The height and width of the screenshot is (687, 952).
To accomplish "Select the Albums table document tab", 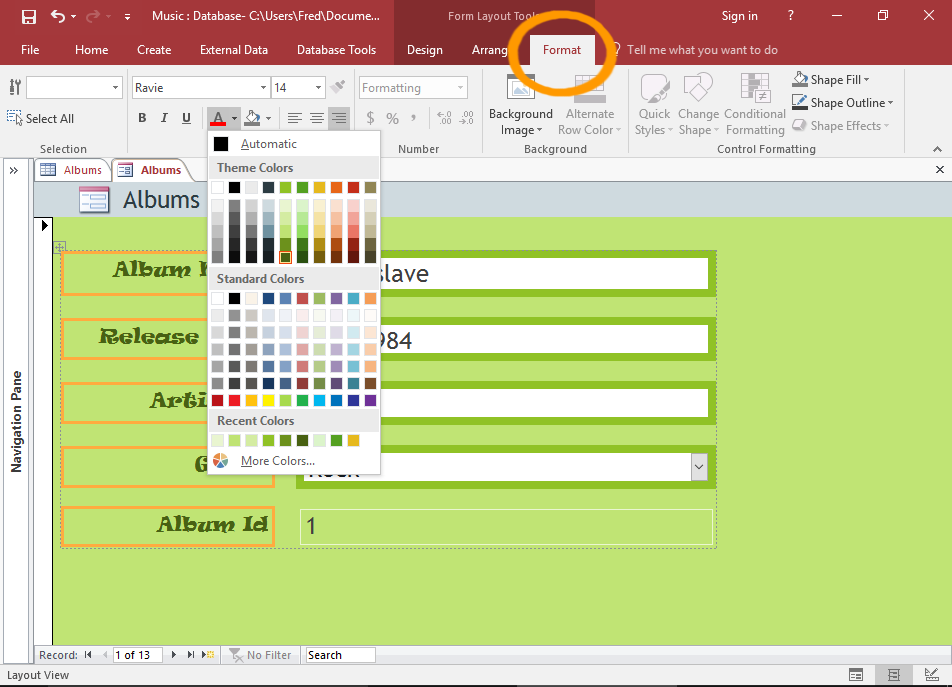I will coord(72,170).
